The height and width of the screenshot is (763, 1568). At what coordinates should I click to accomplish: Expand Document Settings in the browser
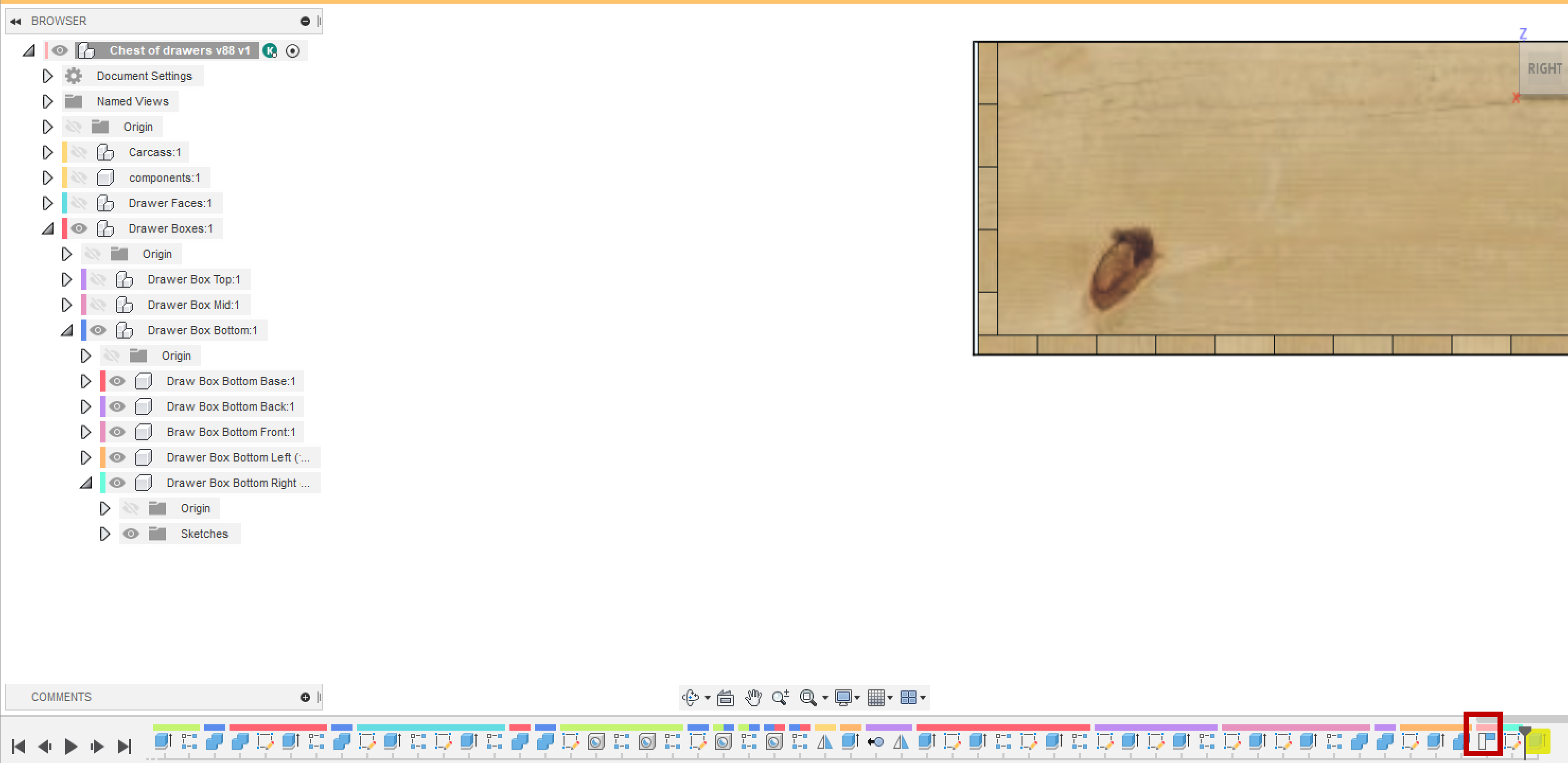click(48, 75)
